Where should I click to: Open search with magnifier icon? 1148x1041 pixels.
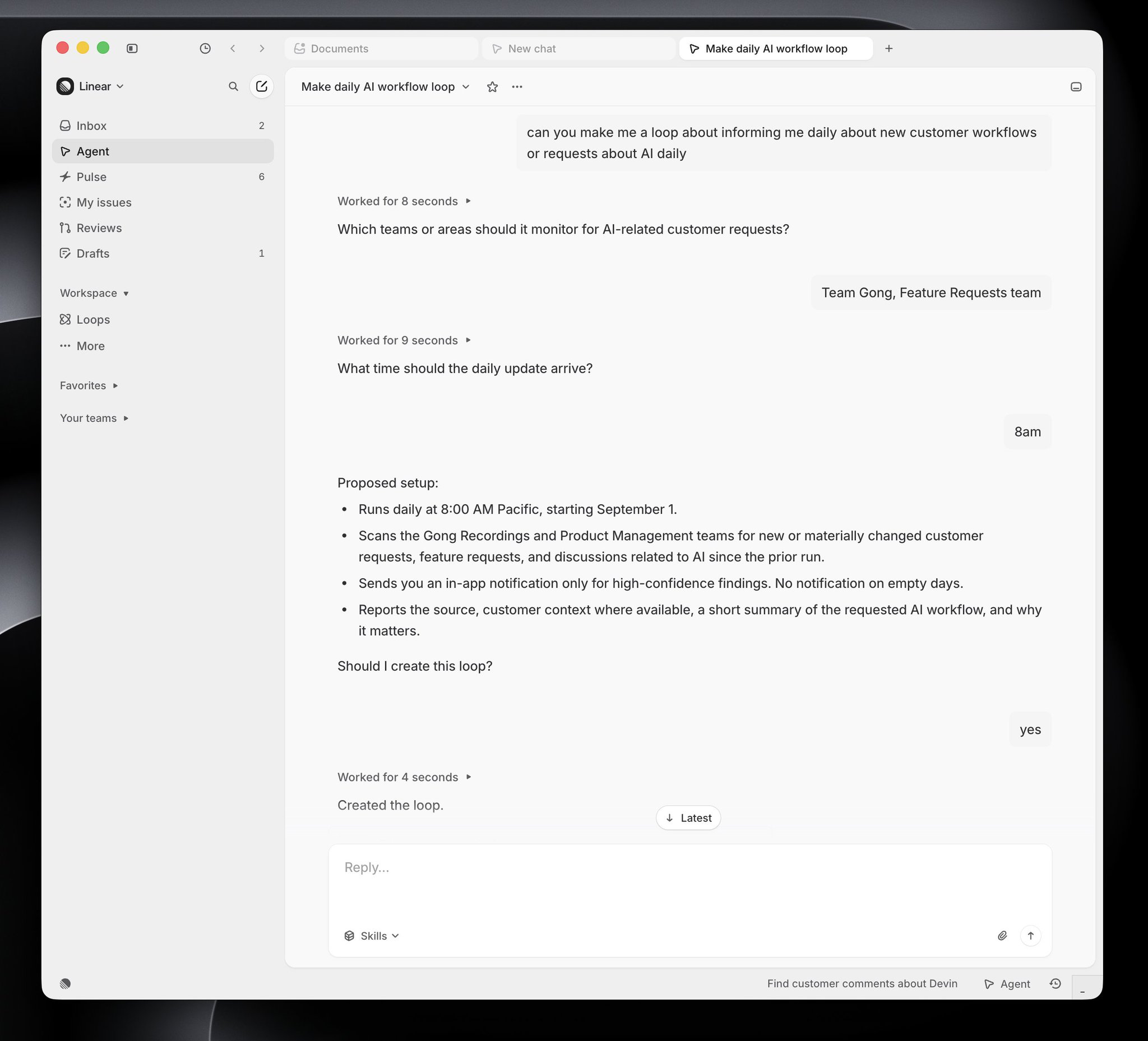pyautogui.click(x=234, y=86)
